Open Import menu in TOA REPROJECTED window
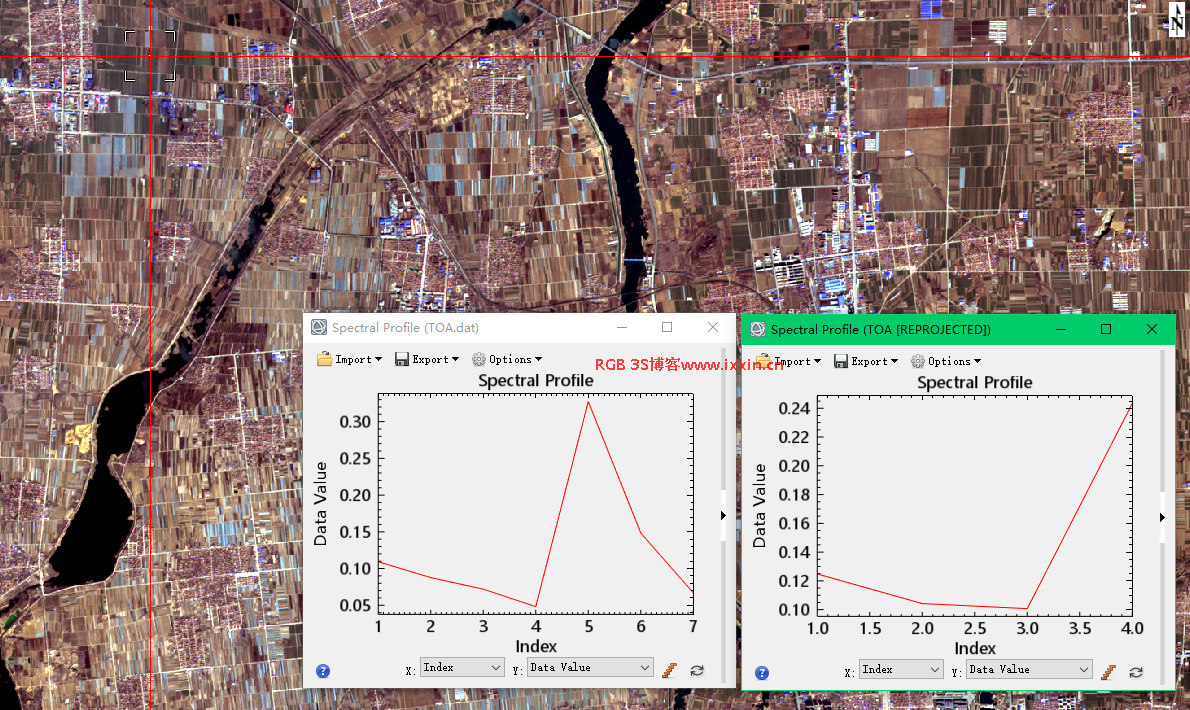 click(789, 362)
